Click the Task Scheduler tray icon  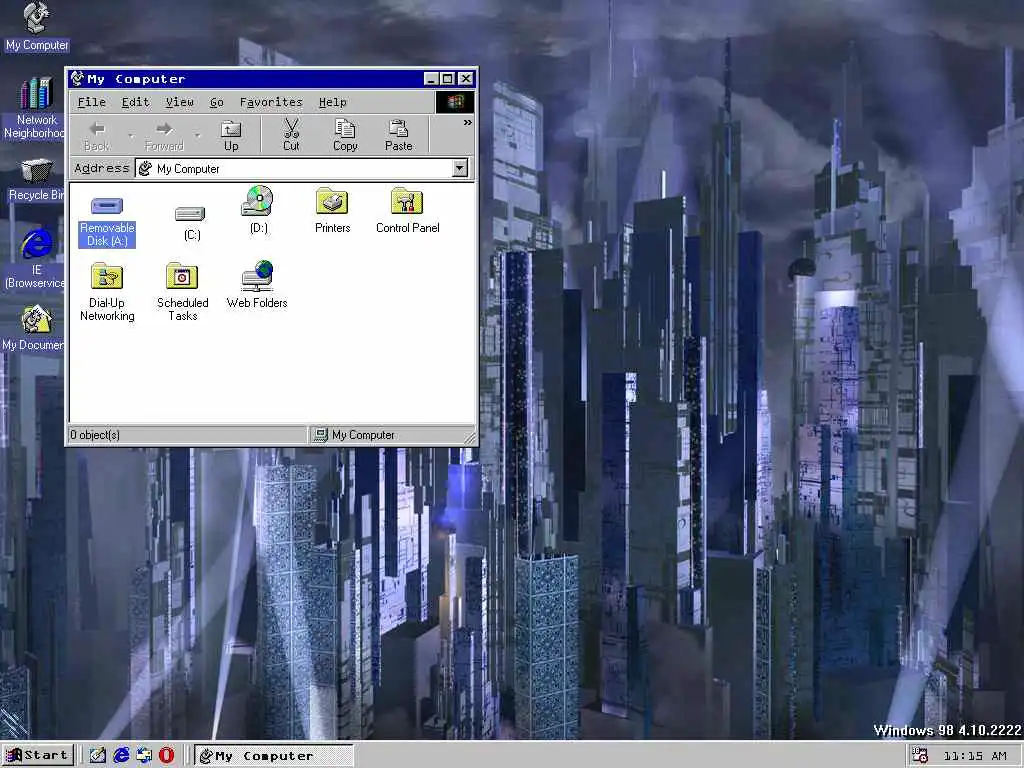pyautogui.click(x=920, y=756)
